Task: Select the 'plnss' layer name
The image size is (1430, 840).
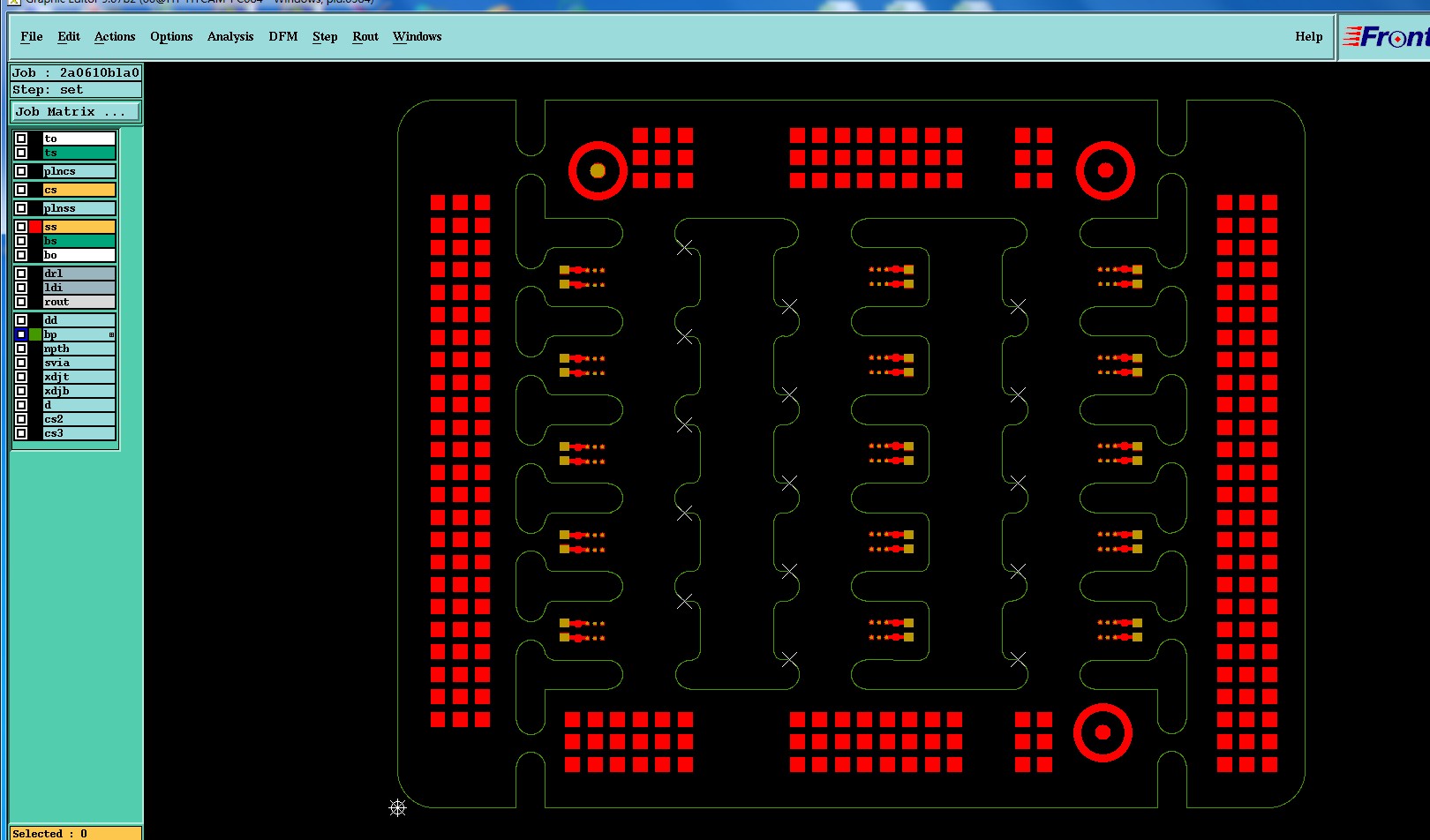Action: 79,208
